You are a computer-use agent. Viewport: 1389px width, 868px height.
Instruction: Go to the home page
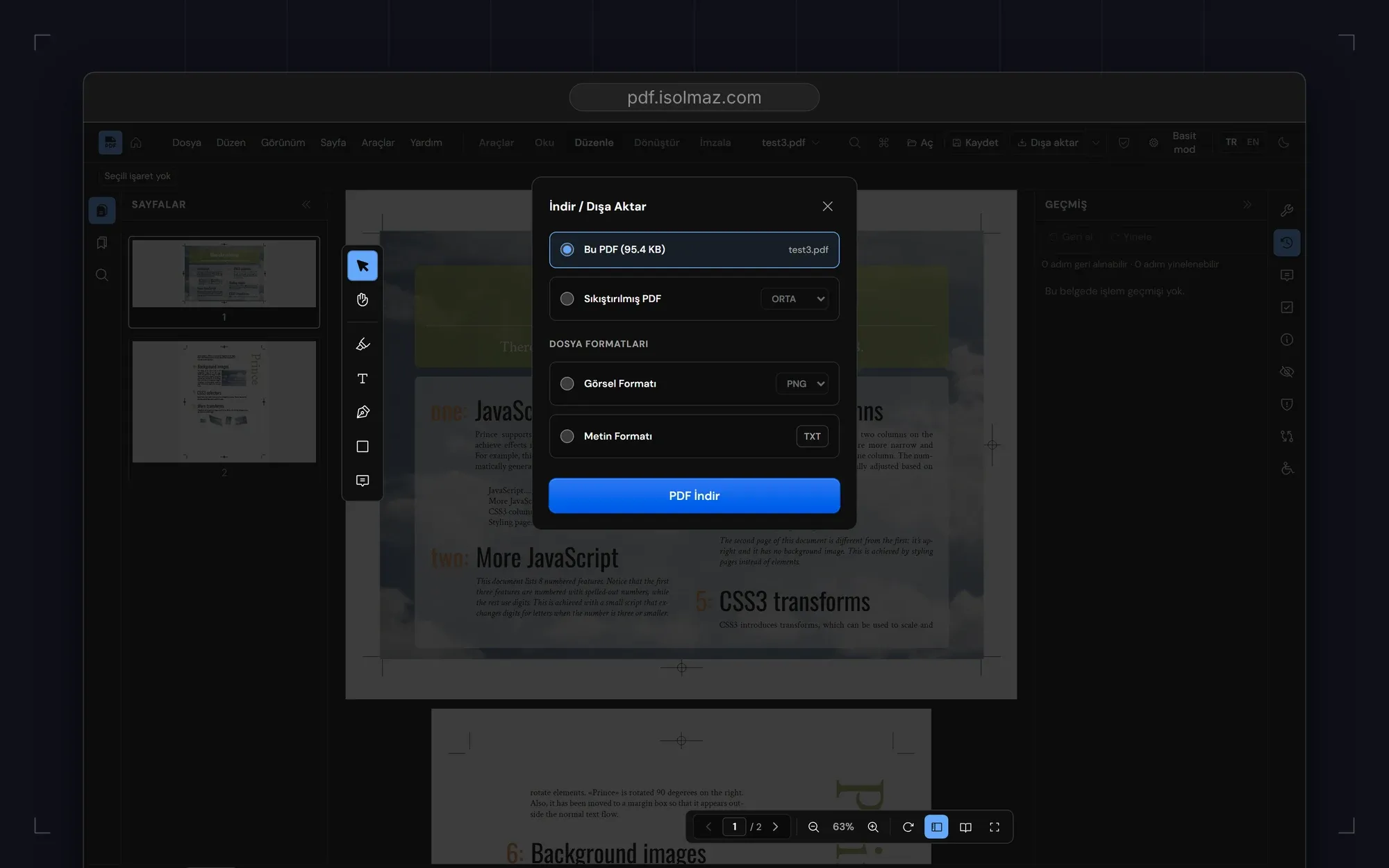coord(136,142)
